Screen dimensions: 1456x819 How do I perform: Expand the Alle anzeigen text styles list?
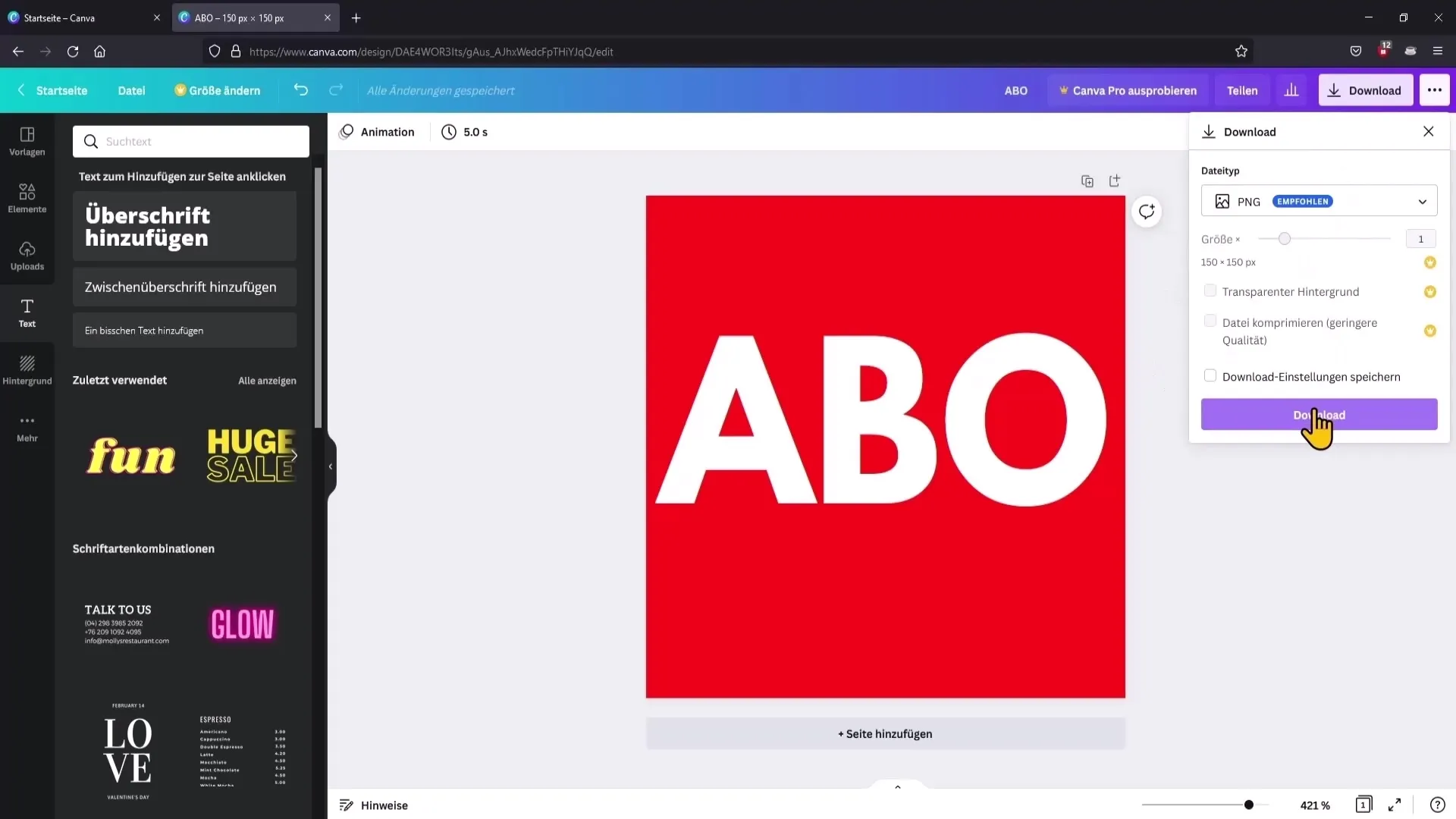(268, 380)
